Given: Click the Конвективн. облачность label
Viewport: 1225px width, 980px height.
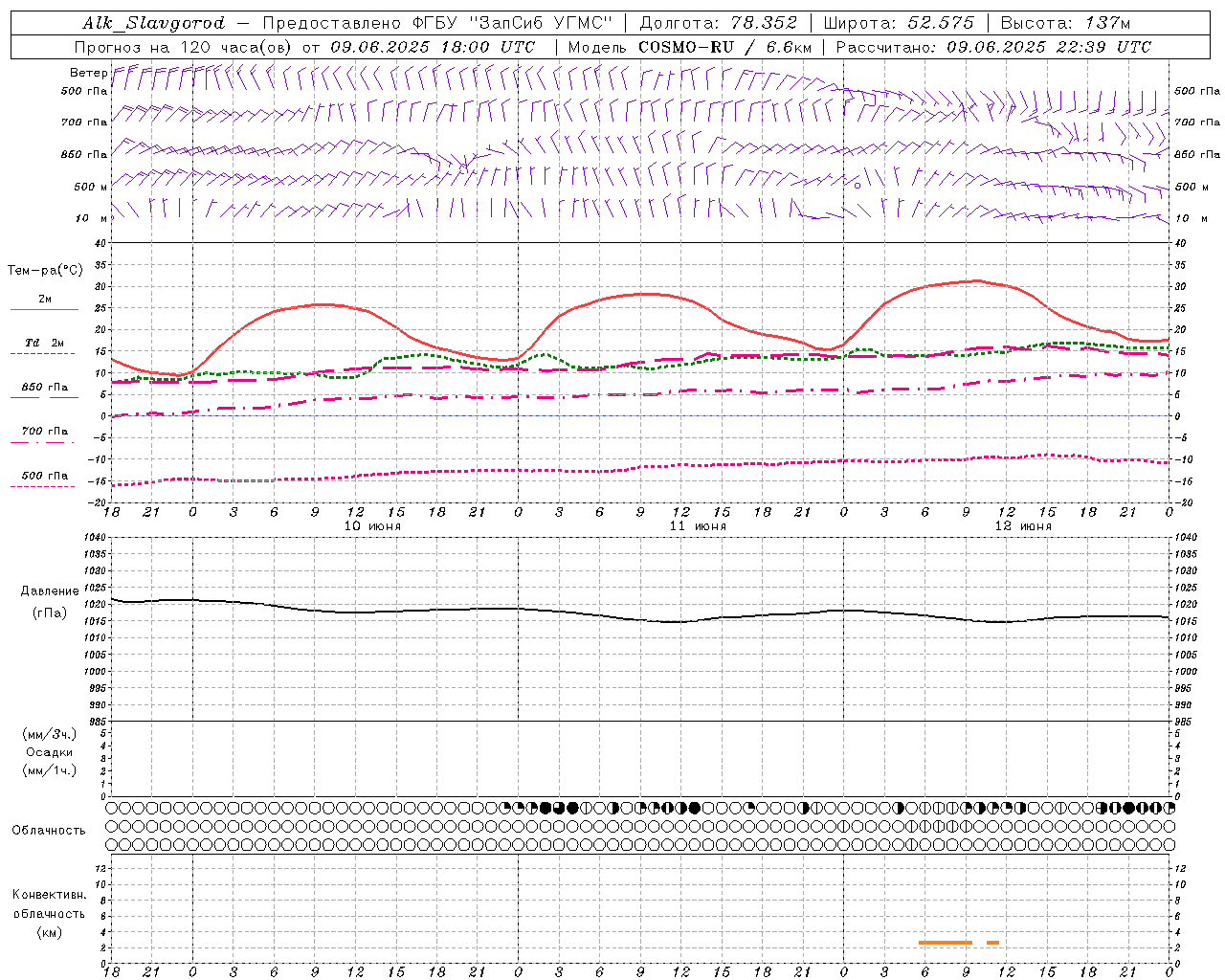Looking at the screenshot, I should pos(49,904).
